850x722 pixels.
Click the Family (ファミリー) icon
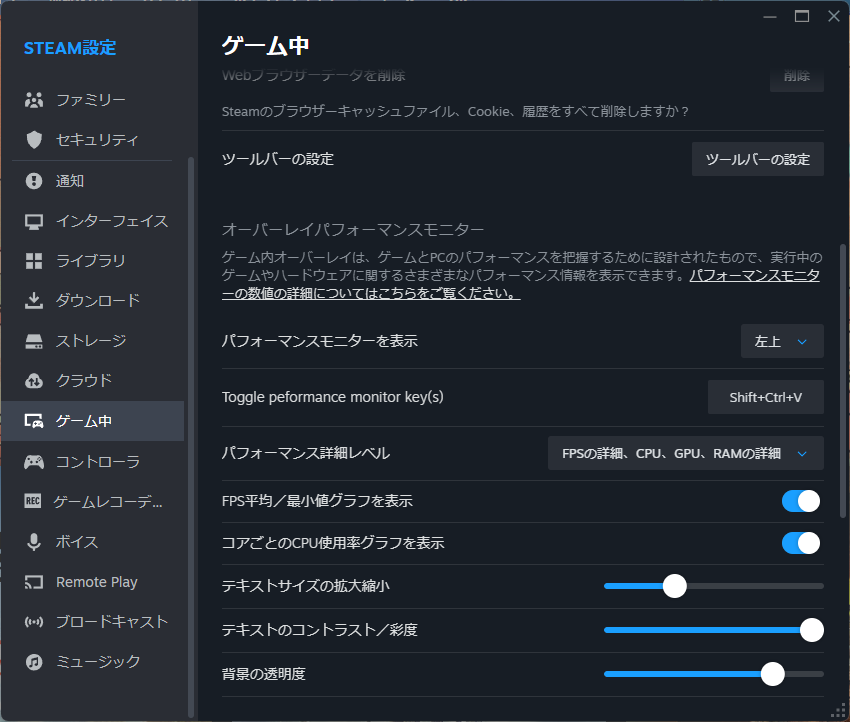point(34,100)
